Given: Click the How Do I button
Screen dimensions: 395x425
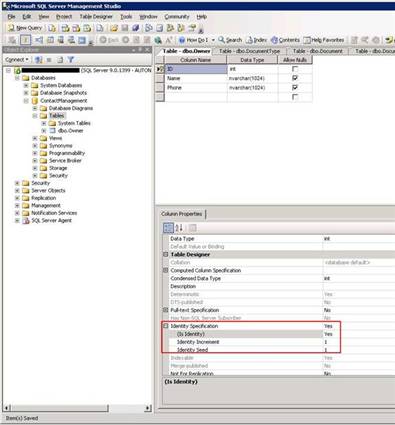Looking at the screenshot, I should click(x=194, y=40).
